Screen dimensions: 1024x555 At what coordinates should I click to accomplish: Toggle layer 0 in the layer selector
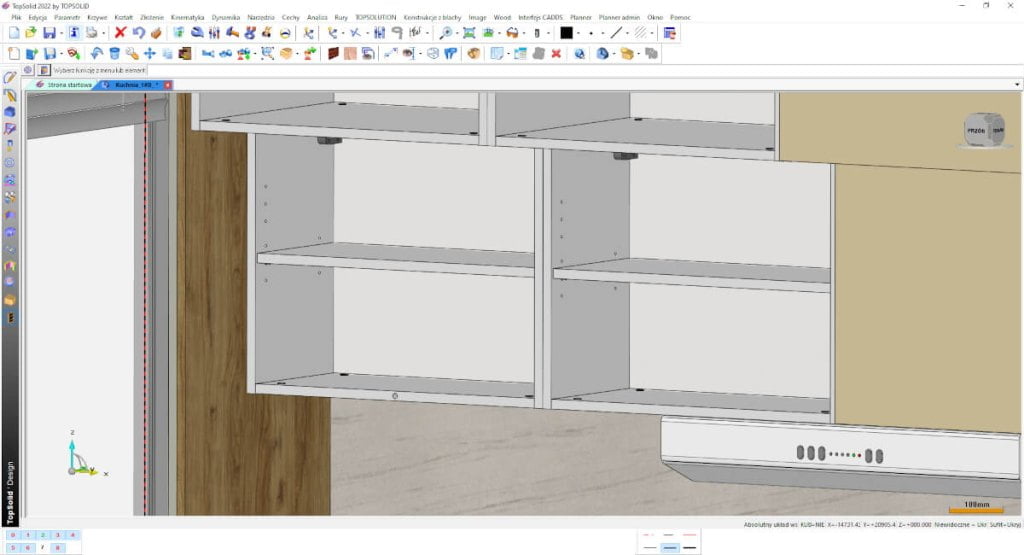(x=12, y=535)
